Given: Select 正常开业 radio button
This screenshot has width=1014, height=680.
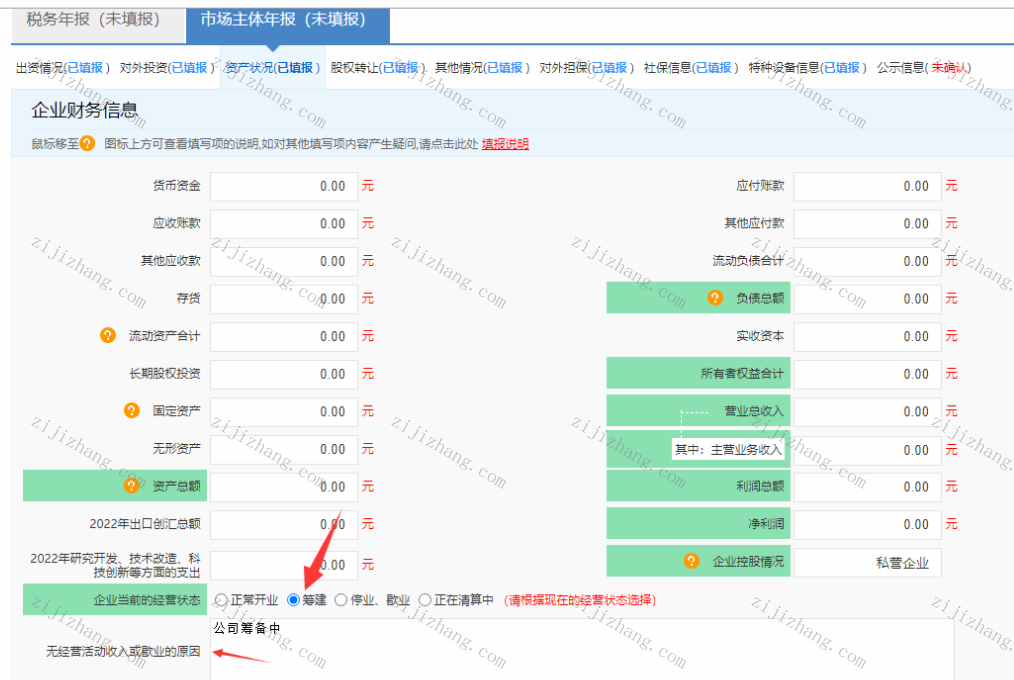Looking at the screenshot, I should (x=221, y=600).
